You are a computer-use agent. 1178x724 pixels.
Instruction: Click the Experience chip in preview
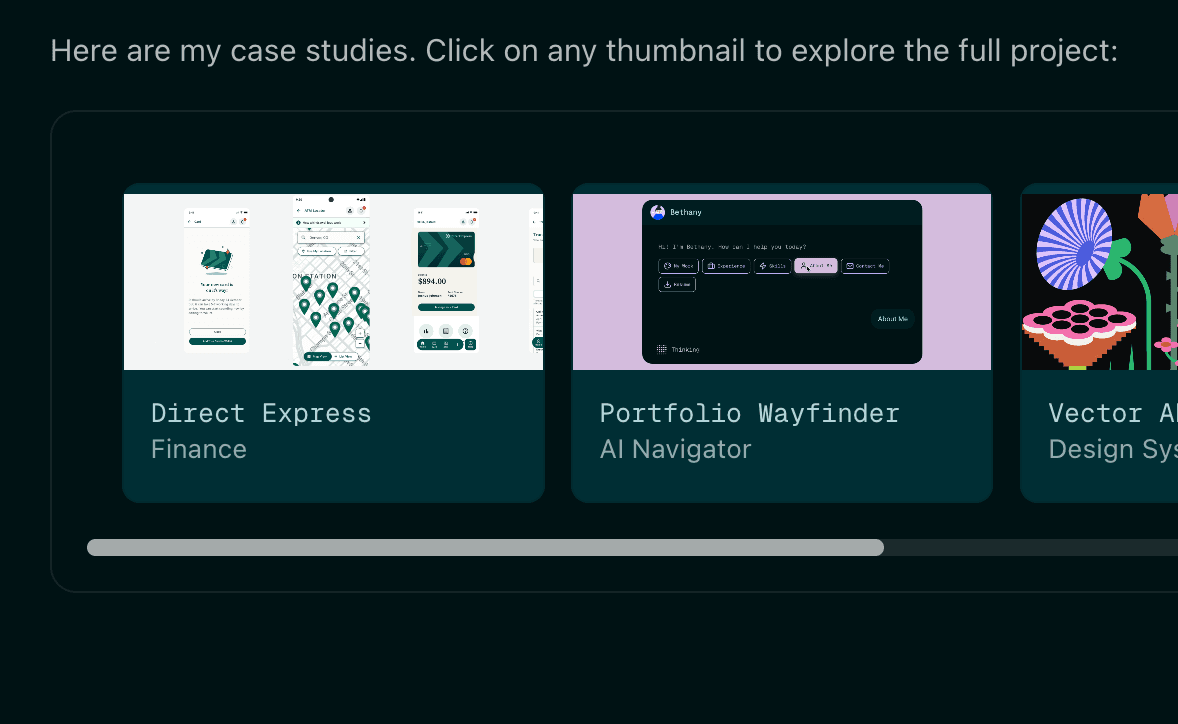(726, 266)
